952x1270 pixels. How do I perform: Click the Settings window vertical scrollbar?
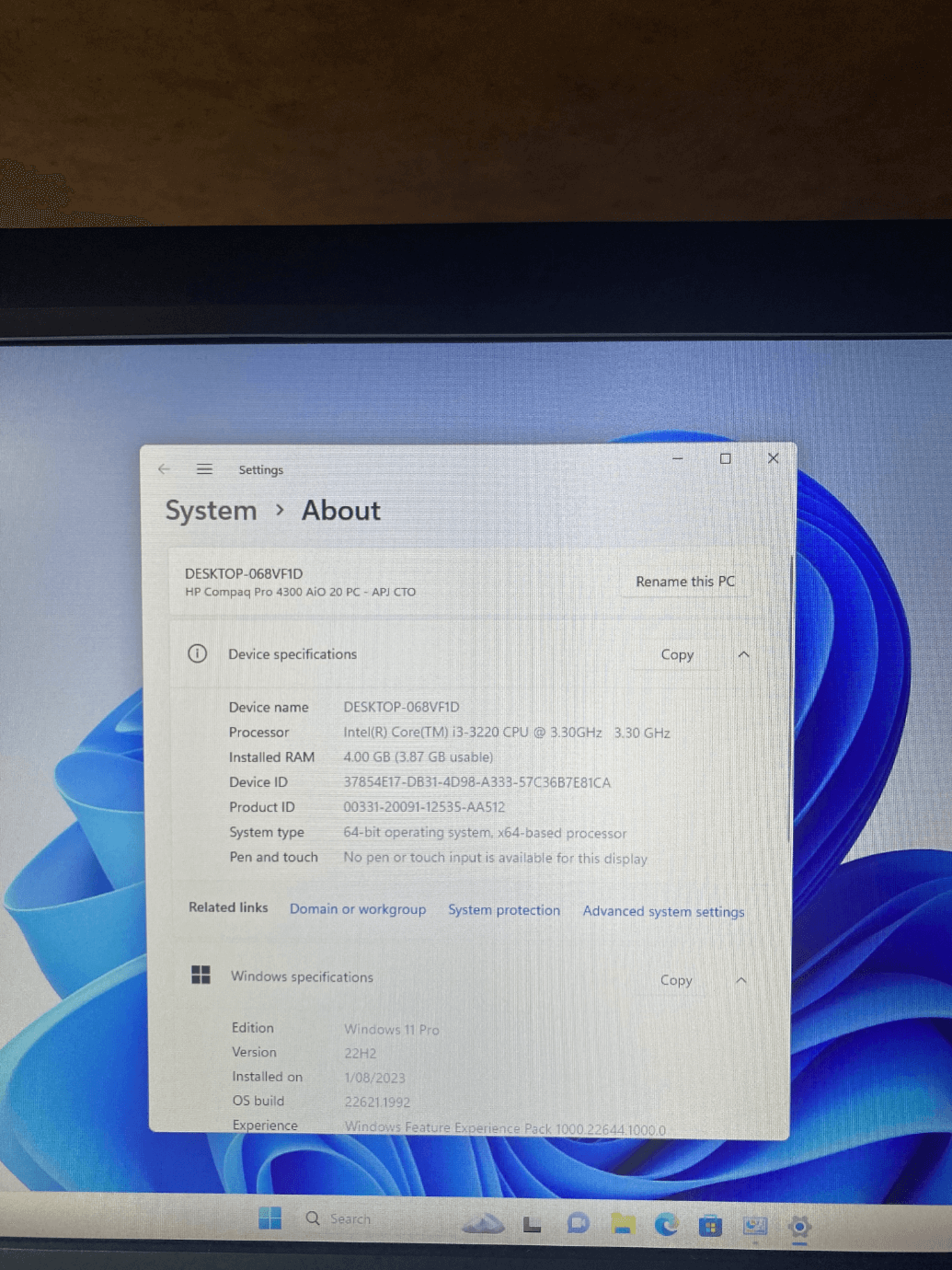(x=790, y=699)
